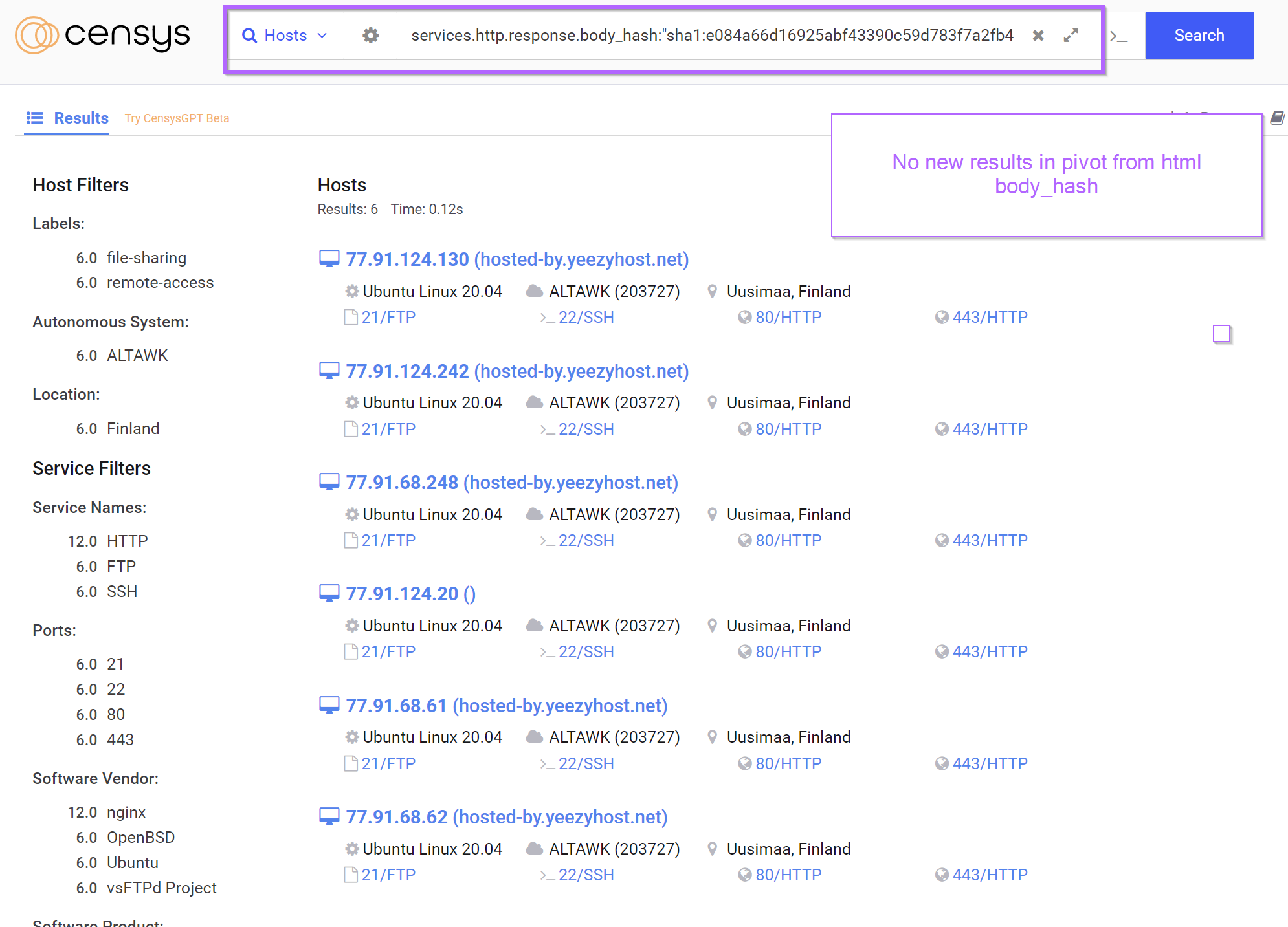The height and width of the screenshot is (927, 1288).
Task: Open the Hosts search type dropdown
Action: pos(285,36)
